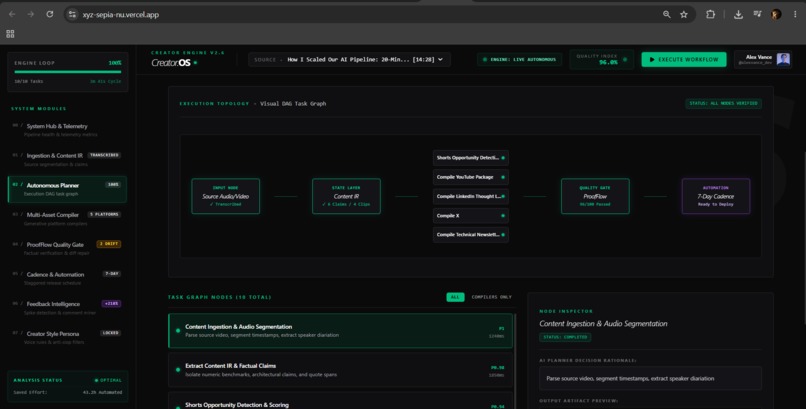The height and width of the screenshot is (409, 806).
Task: Click the 2 DRIFT warning badge
Action: pos(108,244)
